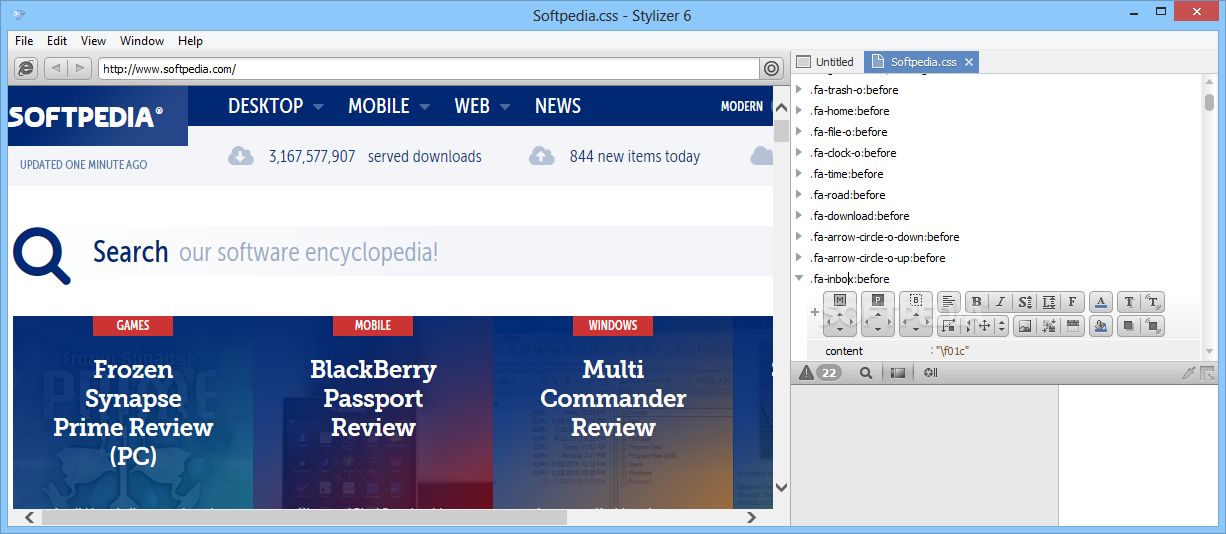The height and width of the screenshot is (534, 1226).
Task: Click the background position tool icon
Action: point(1049,326)
